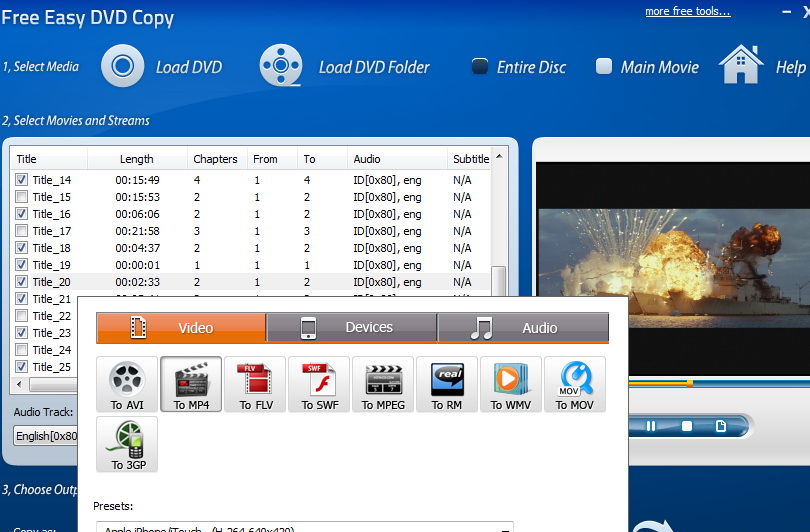Uncheck the Title_19 checkbox
The height and width of the screenshot is (532, 810).
click(21, 265)
